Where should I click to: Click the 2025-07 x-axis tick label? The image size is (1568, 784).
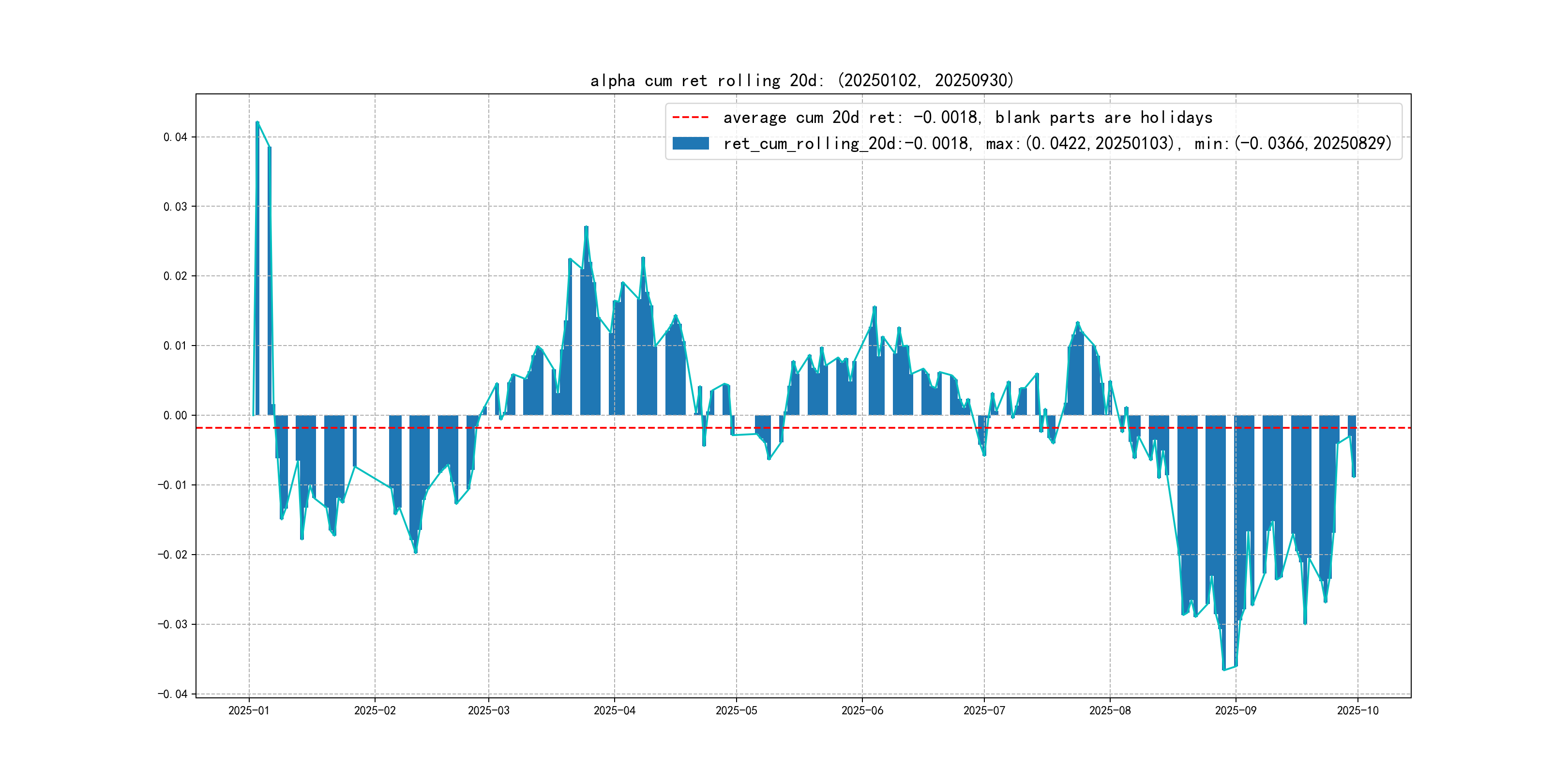[x=984, y=710]
